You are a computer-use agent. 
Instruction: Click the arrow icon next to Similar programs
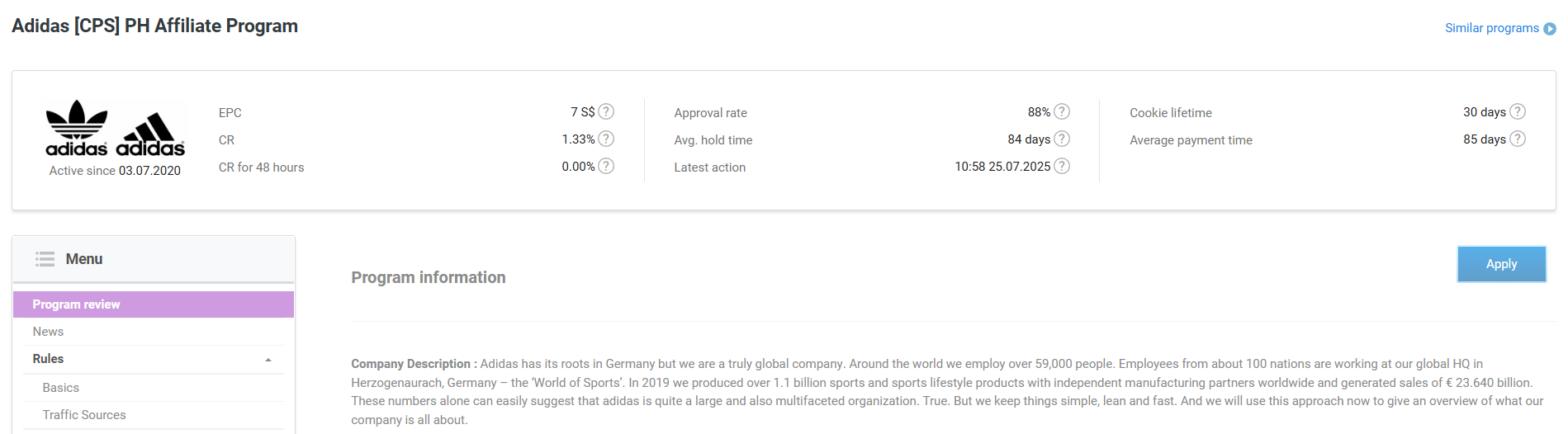[1550, 29]
